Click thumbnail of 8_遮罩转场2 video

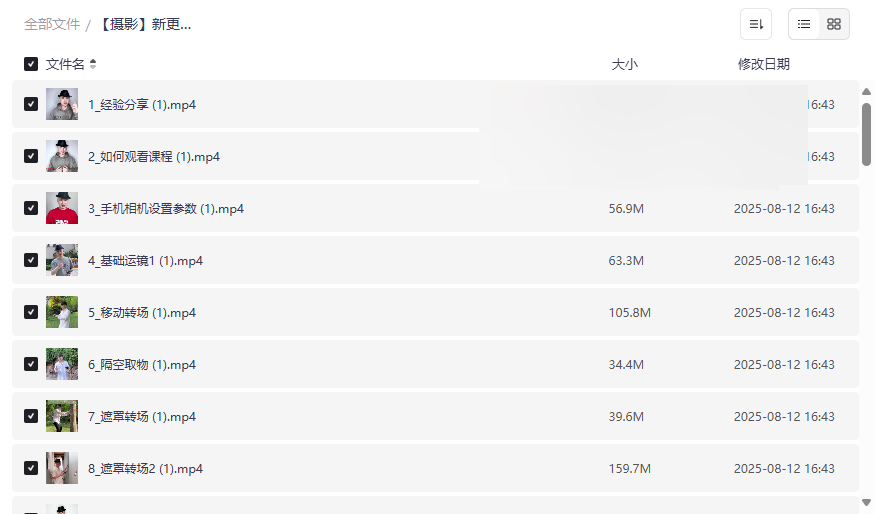62,468
